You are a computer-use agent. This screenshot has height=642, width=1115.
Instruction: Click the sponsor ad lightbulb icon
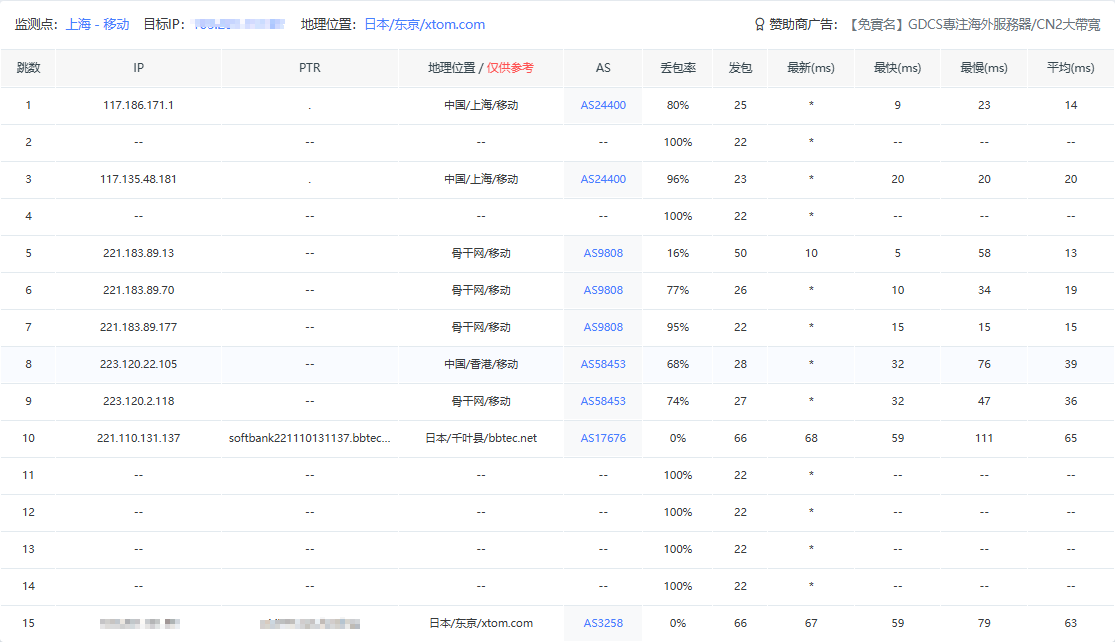tap(759, 25)
